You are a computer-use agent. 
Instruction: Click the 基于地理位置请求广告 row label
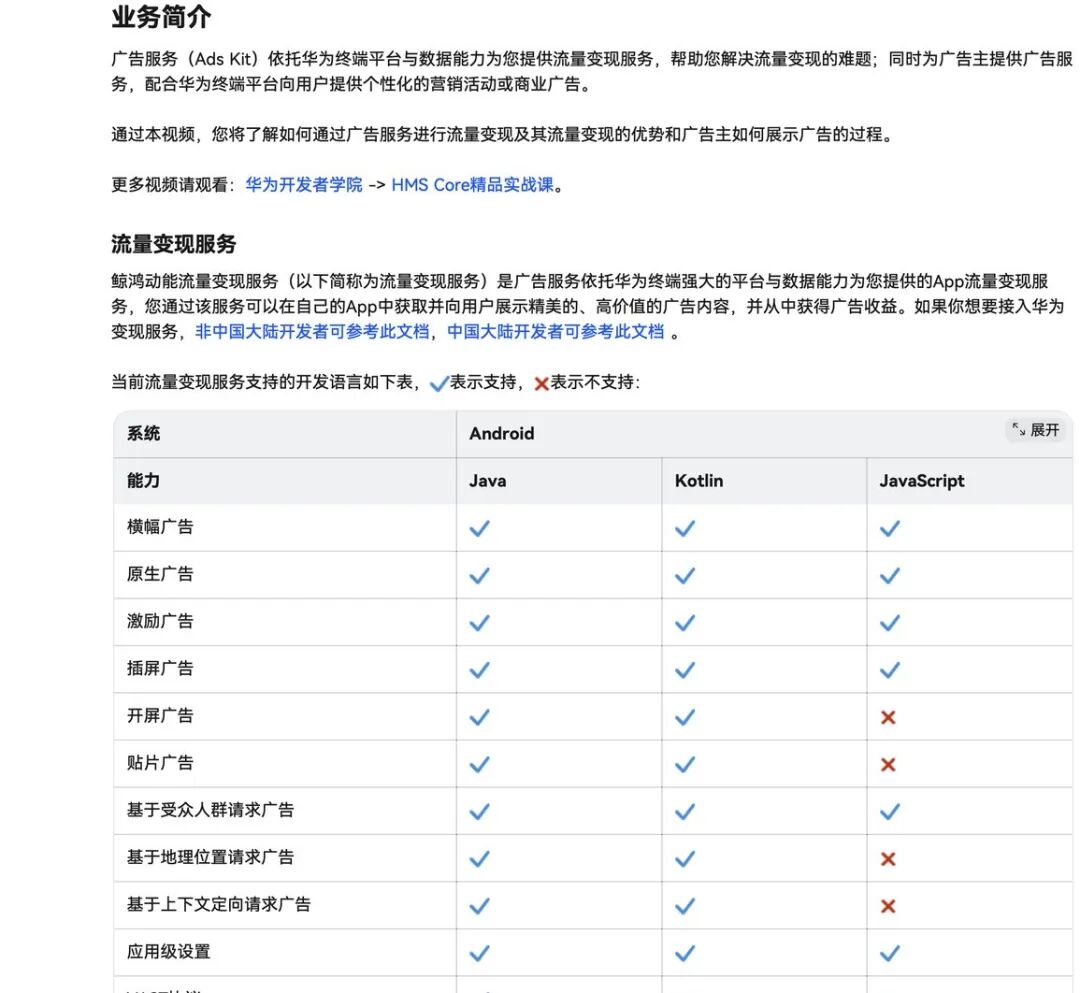[210, 857]
